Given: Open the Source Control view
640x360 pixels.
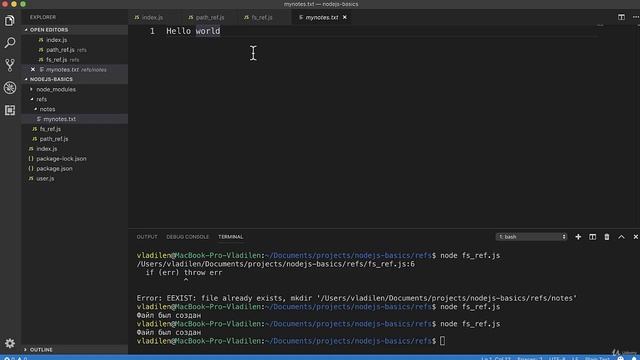Looking at the screenshot, I should pos(10,65).
